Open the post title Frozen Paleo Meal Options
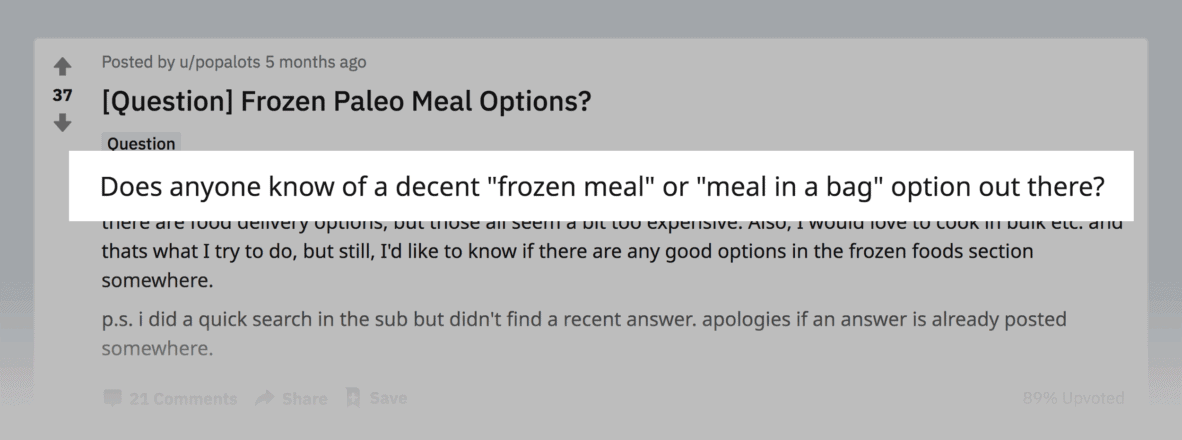 (347, 101)
